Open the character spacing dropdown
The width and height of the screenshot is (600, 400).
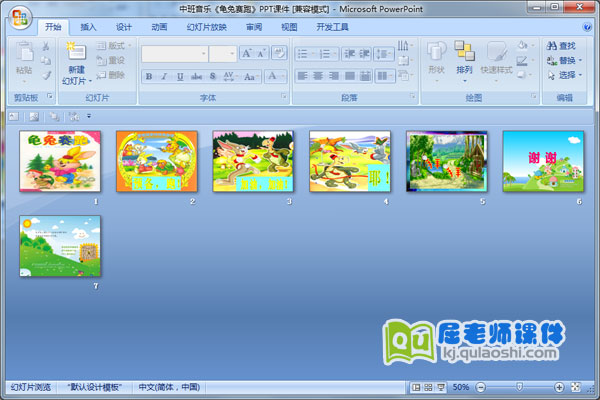click(230, 77)
